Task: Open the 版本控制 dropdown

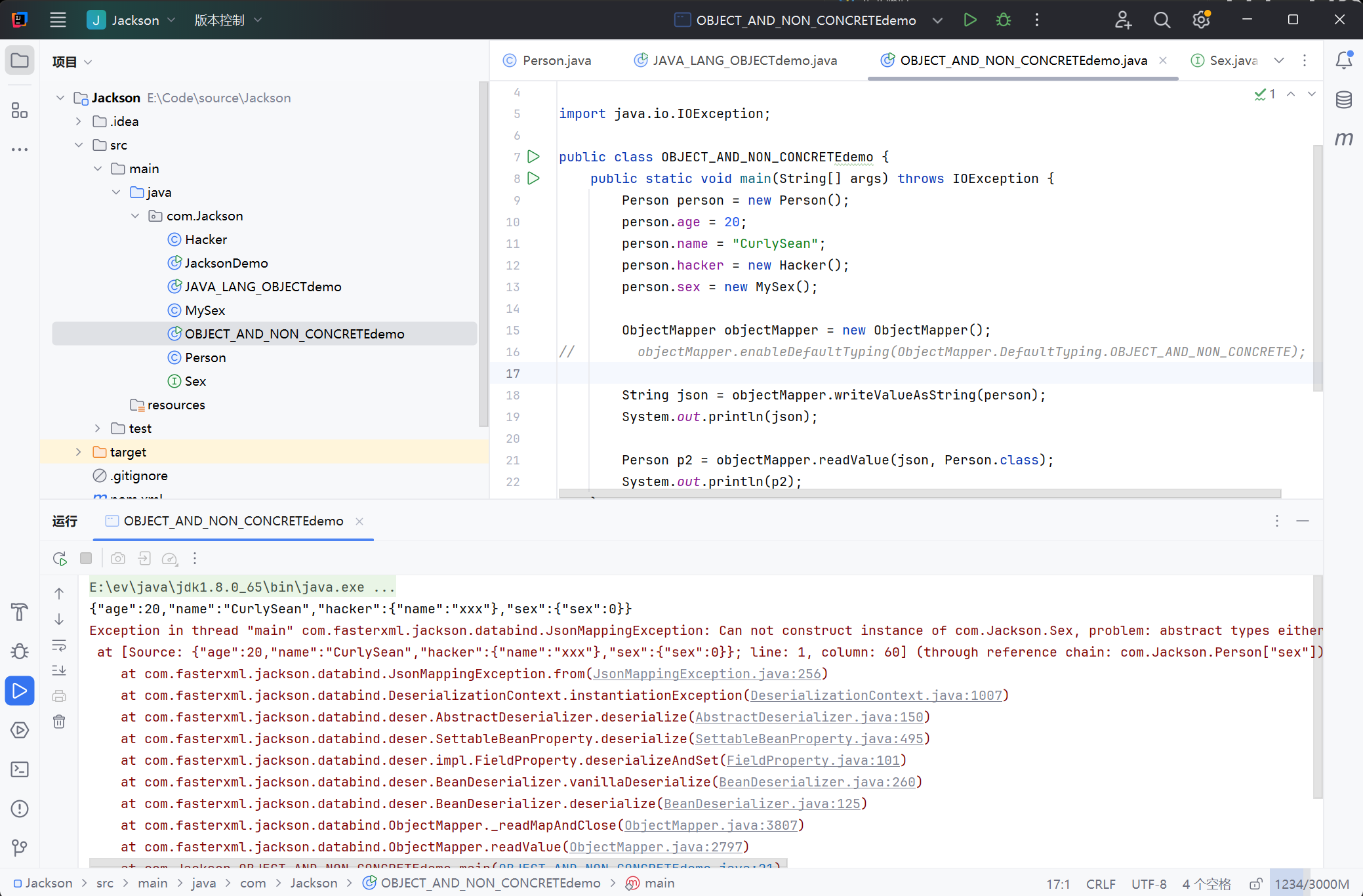Action: point(228,20)
